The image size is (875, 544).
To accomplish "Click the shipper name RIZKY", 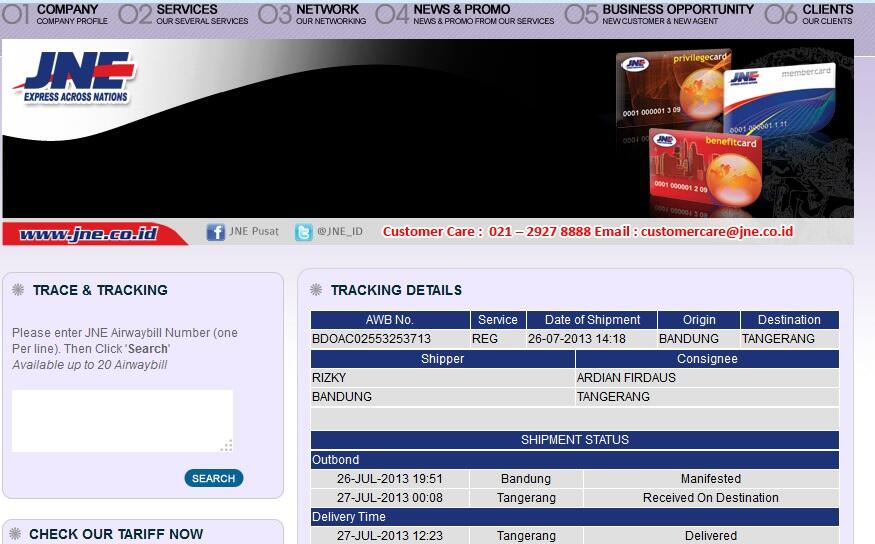I will tap(329, 378).
